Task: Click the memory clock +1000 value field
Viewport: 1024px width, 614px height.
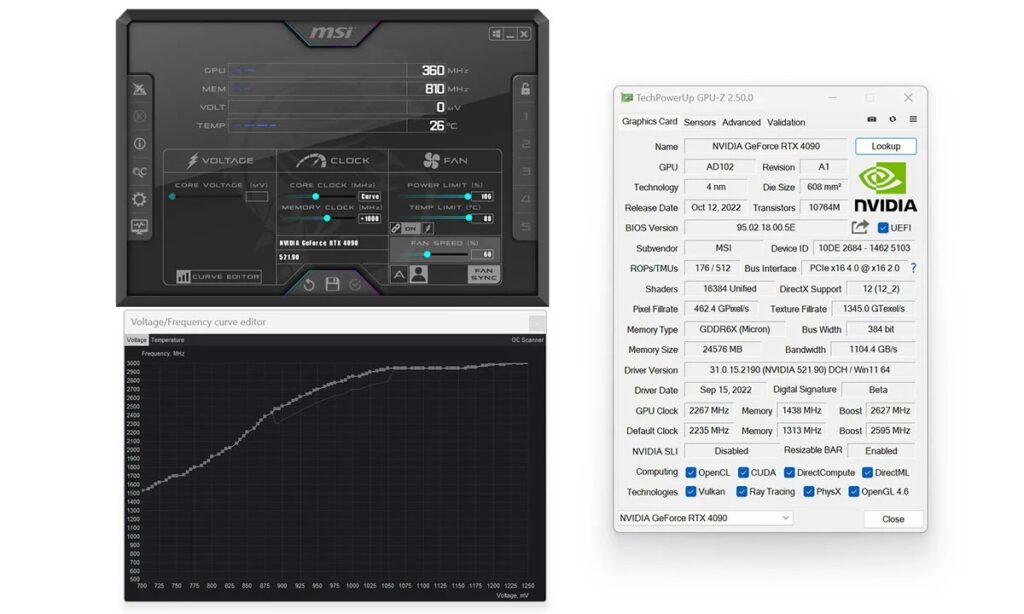Action: tap(370, 218)
